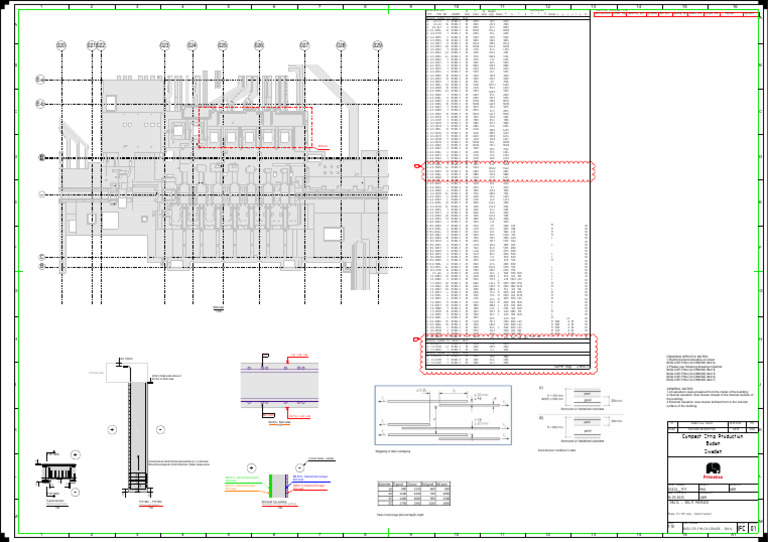Select the tall wall section detail drawing
Image resolution: width=768 pixels, height=542 pixels.
coord(138,428)
